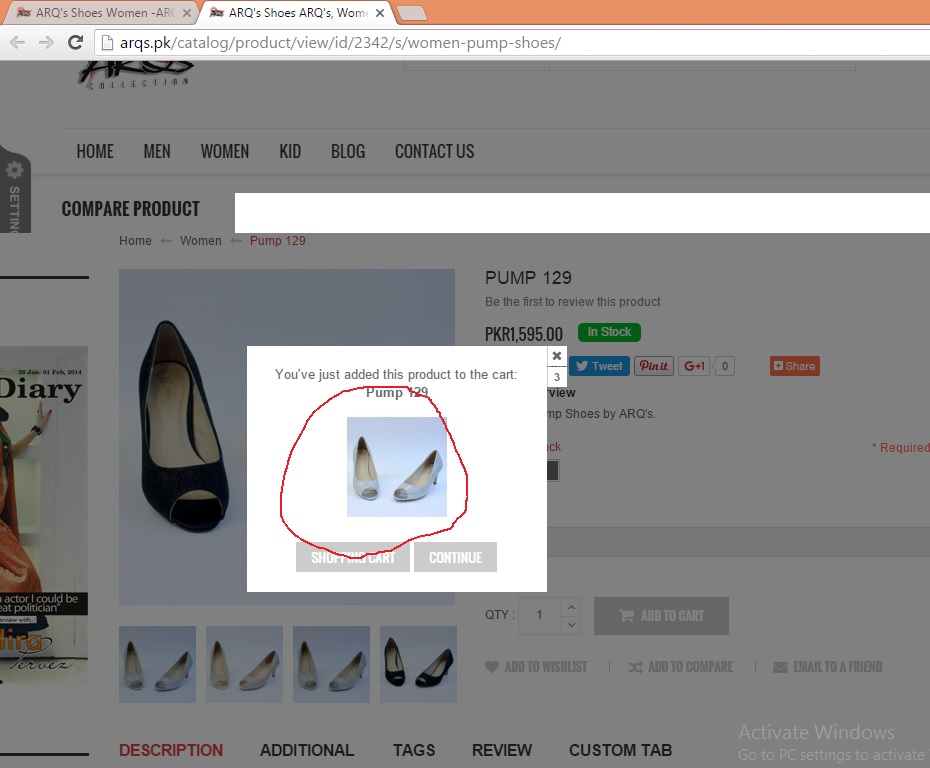930x768 pixels.
Task: Switch to the first browser tab
Action: click(100, 13)
